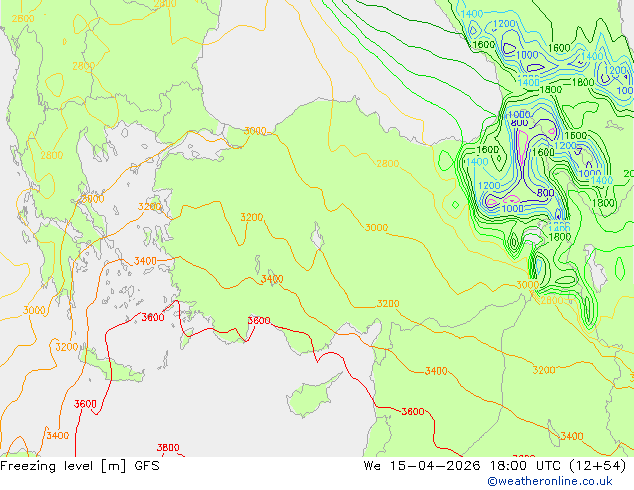Click the "Freezing level [m] GFS" caption
This screenshot has height=490, width=634.
tap(80, 466)
